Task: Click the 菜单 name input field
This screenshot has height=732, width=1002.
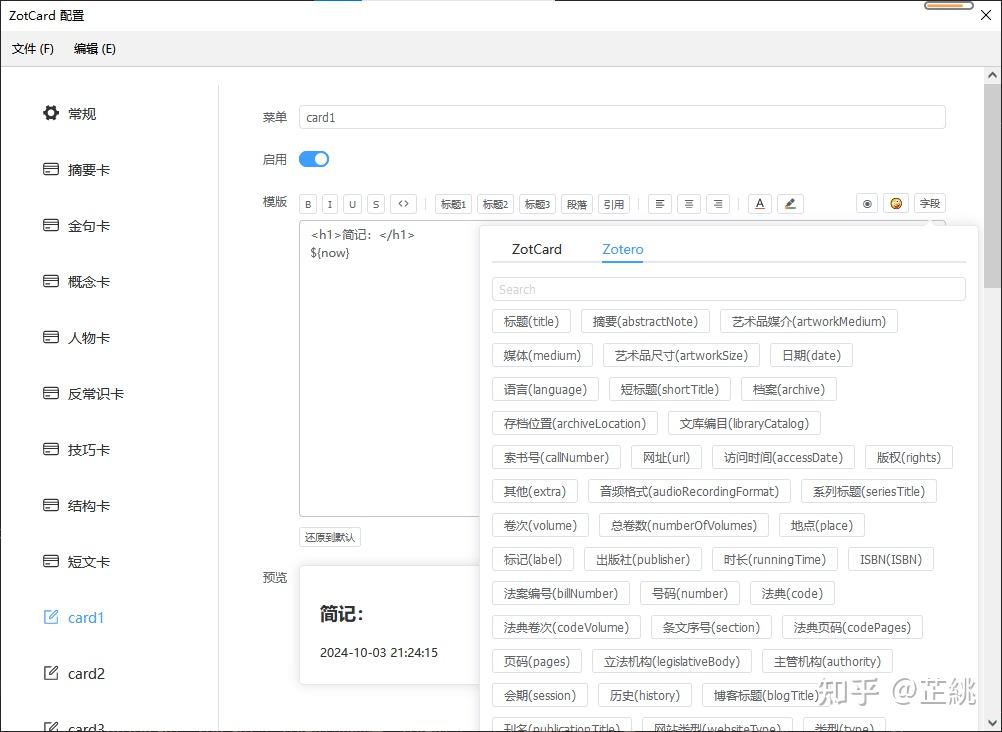Action: click(x=622, y=117)
